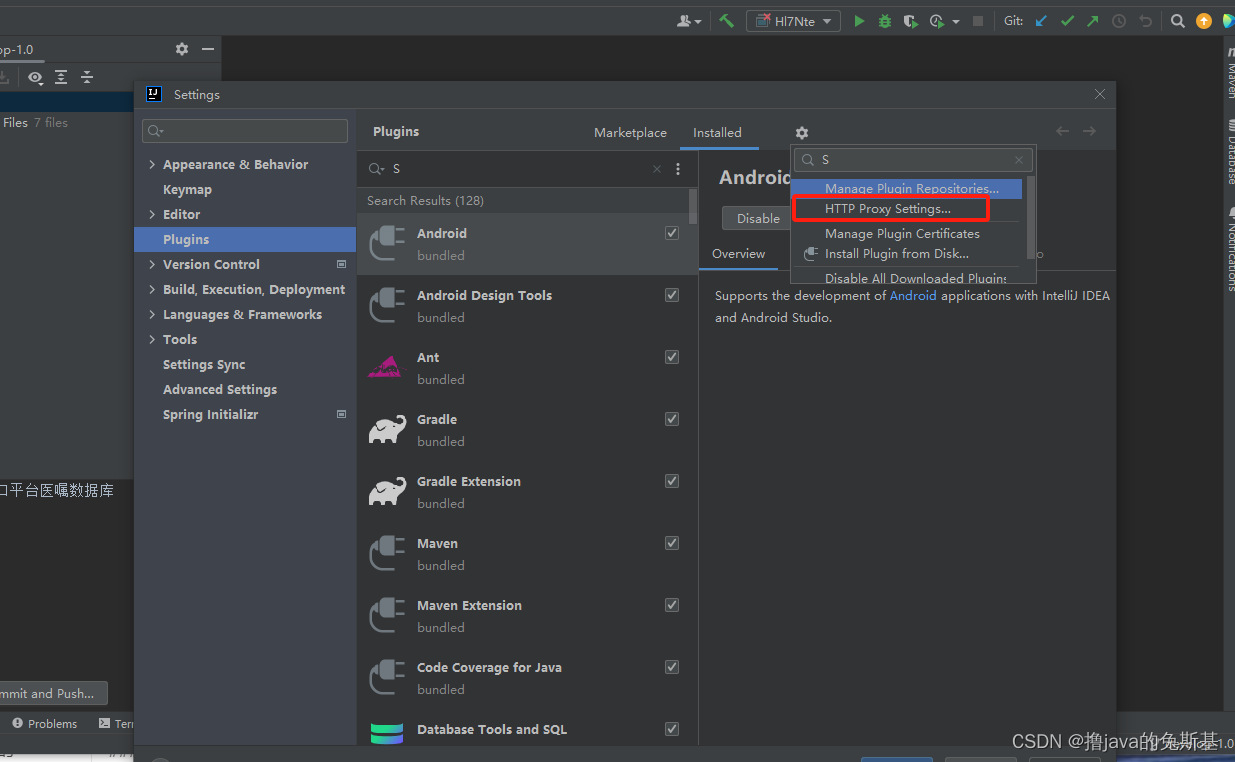Click the plugin list vertical scrollbar
Image resolution: width=1235 pixels, height=762 pixels.
coord(693,206)
